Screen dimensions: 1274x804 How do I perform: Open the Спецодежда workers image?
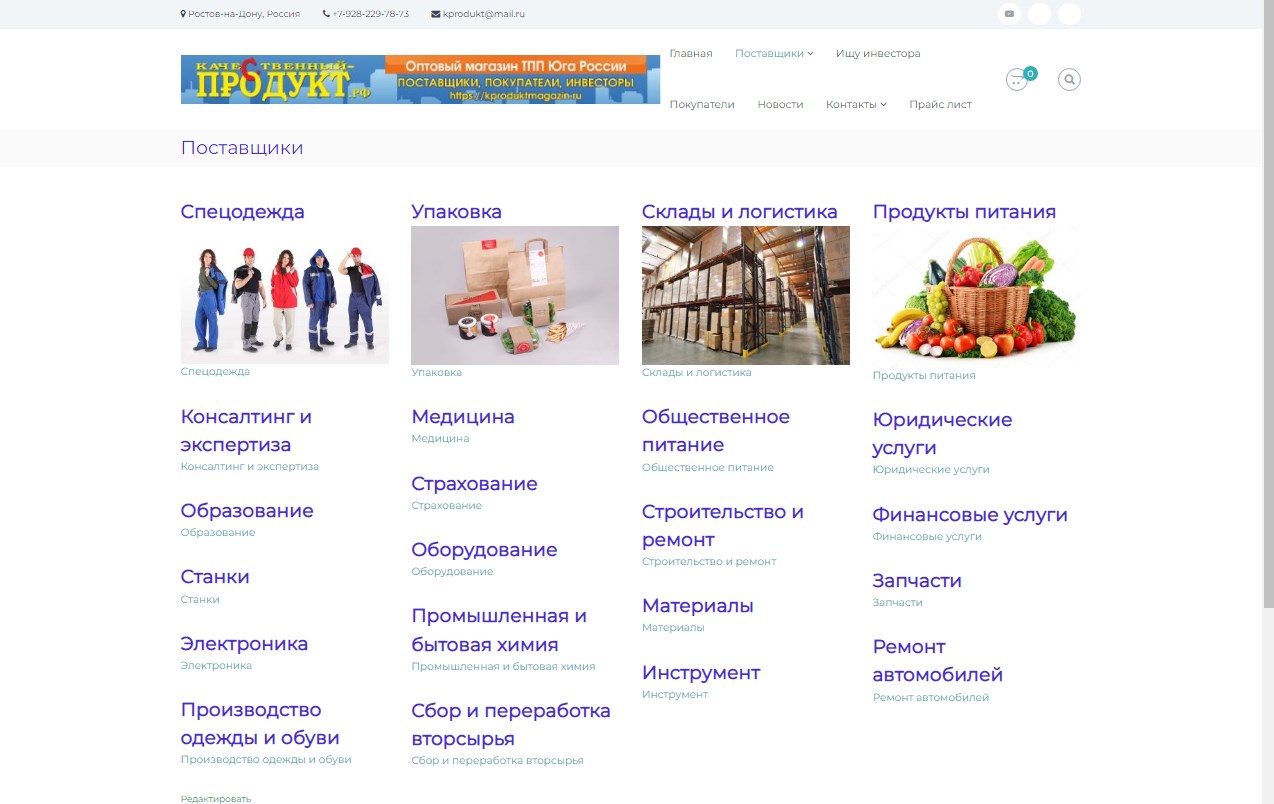tap(284, 295)
